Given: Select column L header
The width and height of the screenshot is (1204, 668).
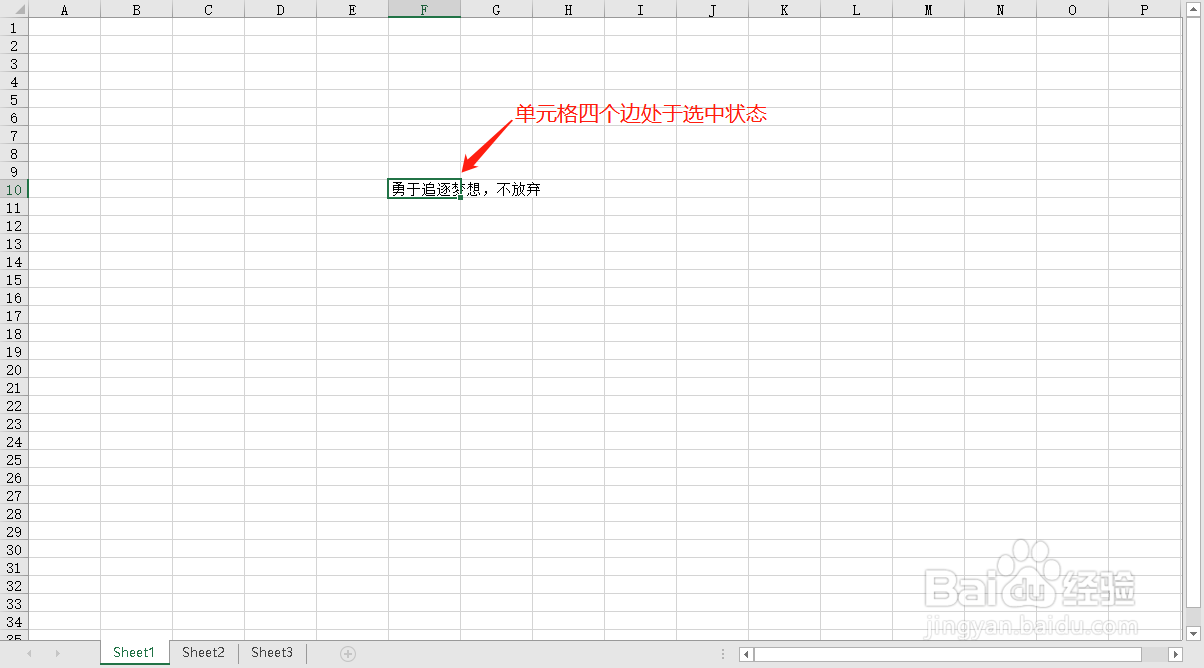Looking at the screenshot, I should (856, 9).
